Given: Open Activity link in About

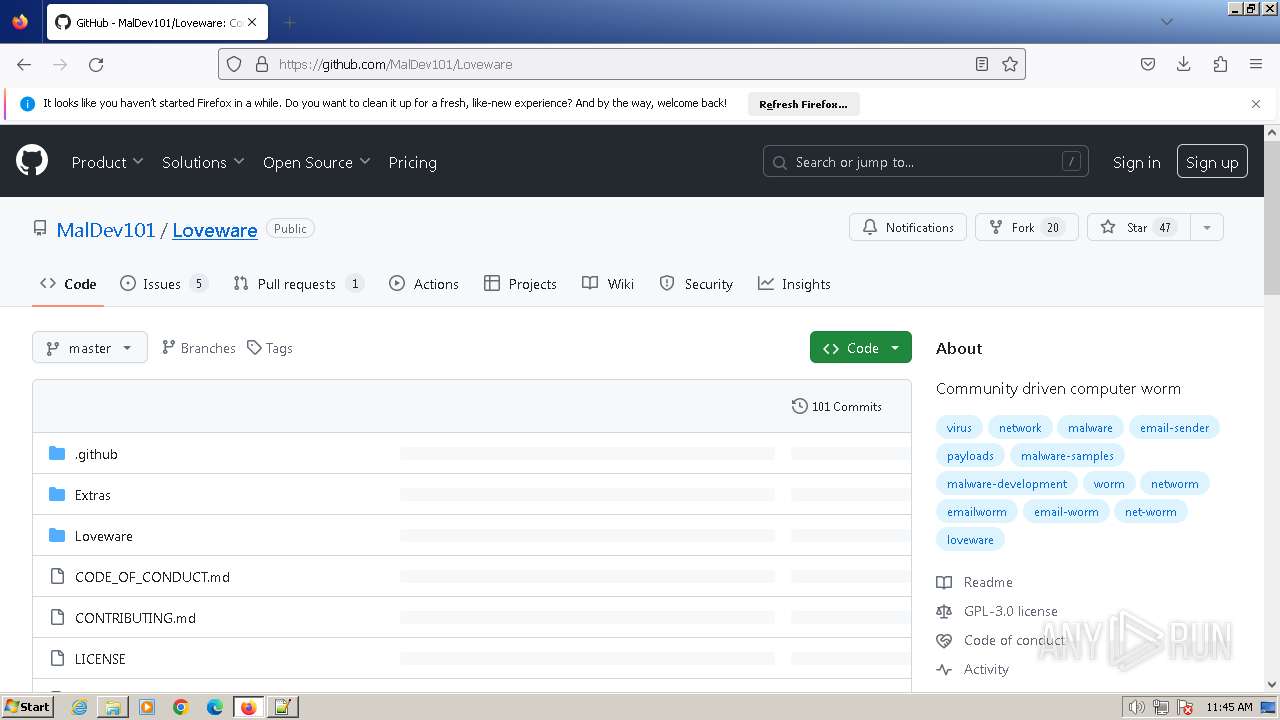Looking at the screenshot, I should point(973,669).
